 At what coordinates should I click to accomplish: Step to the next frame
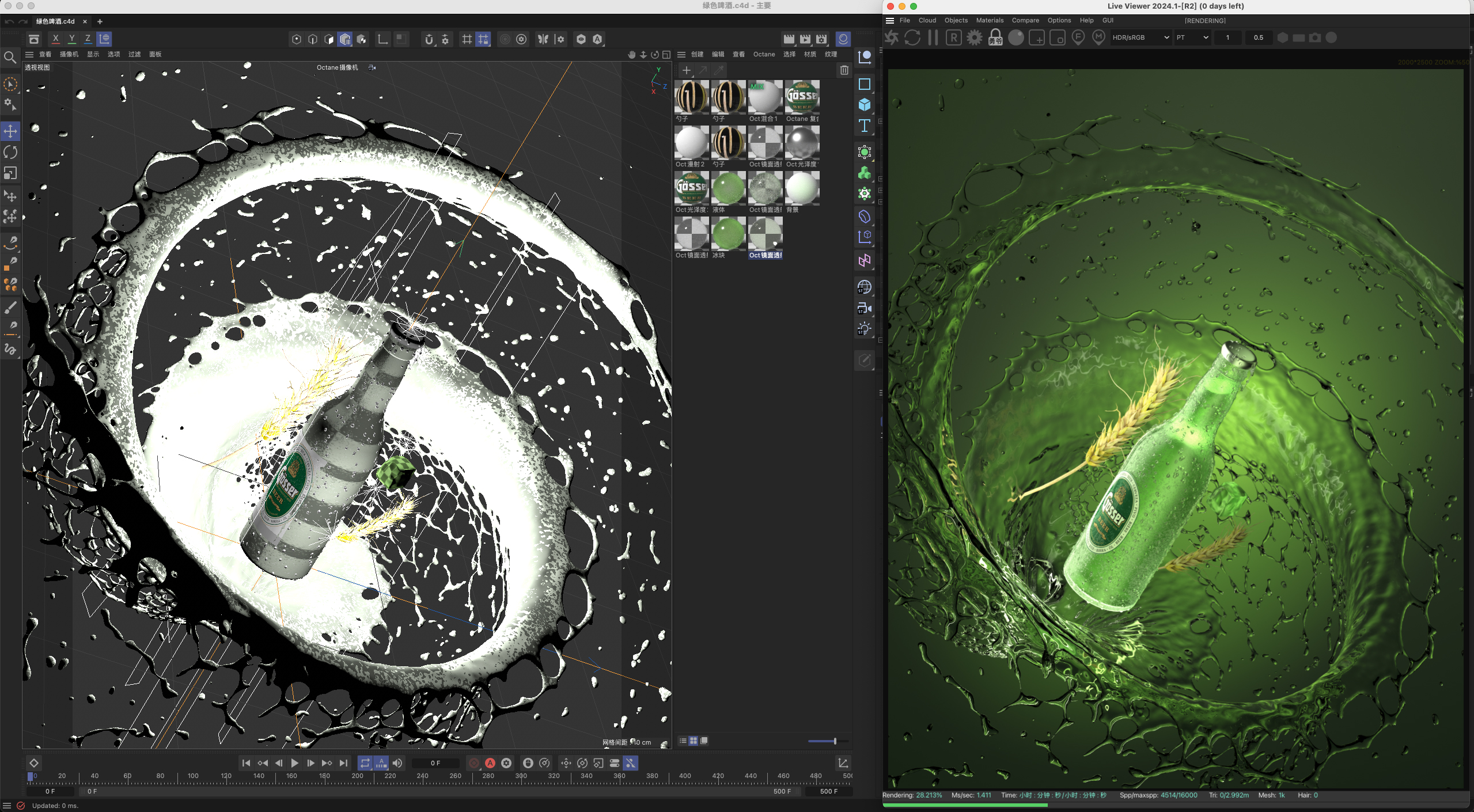point(310,763)
